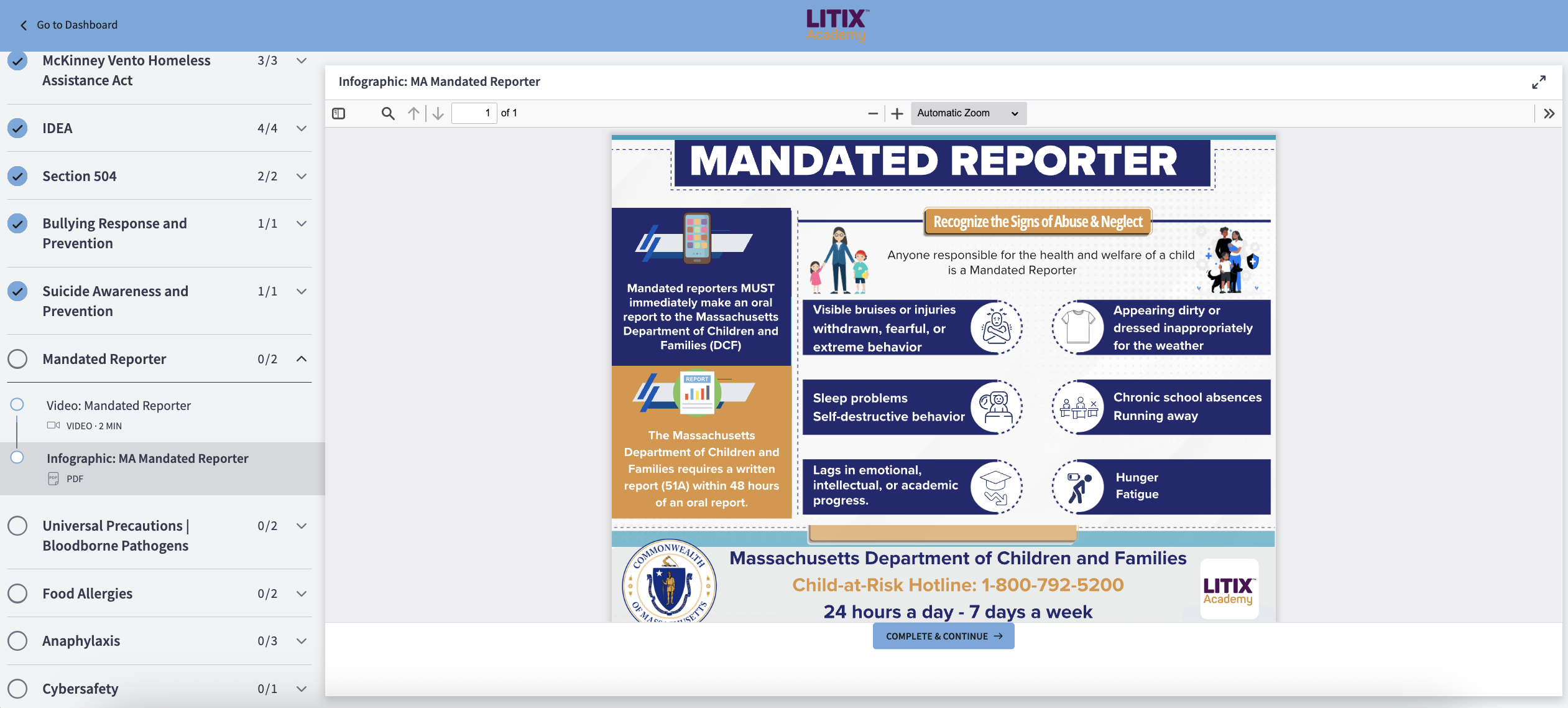1568x708 pixels.
Task: Click the Mandated Reporter completion circle
Action: (17, 359)
